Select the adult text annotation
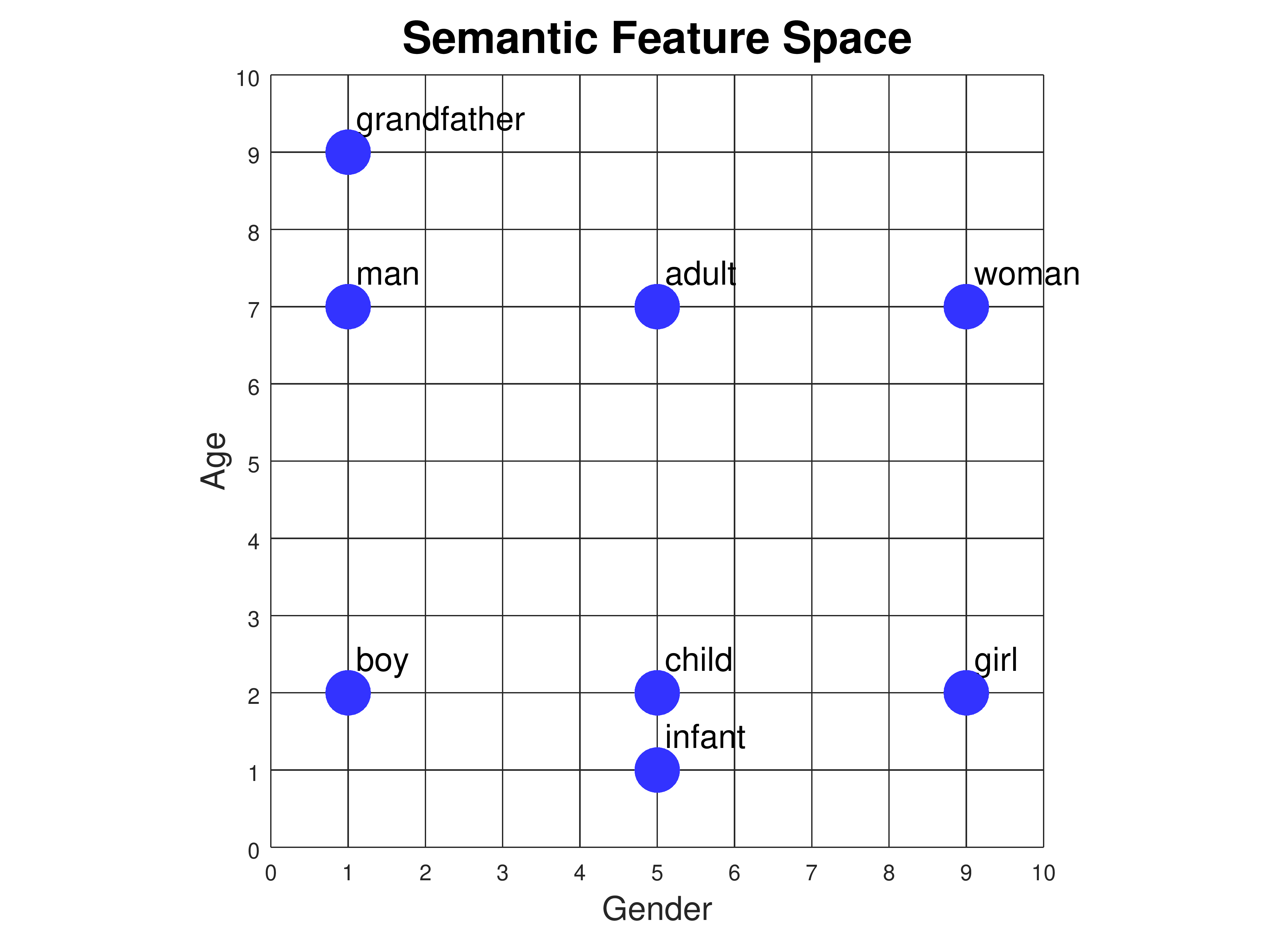Screen dimensions: 1270x952 point(700,274)
